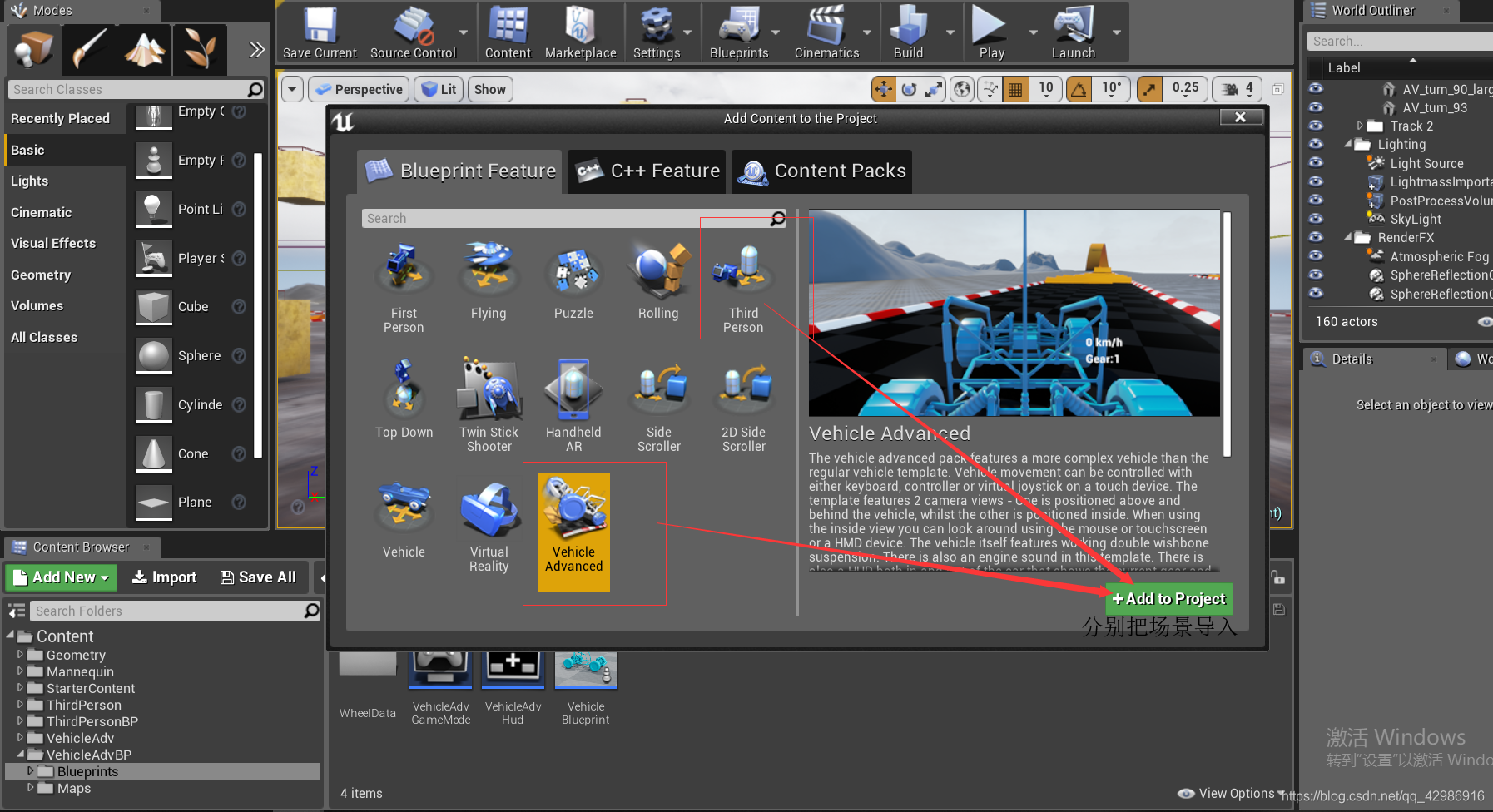Expand the Geometry folder in Content tree
Screen dimensions: 1493x812
pyautogui.click(x=21, y=655)
